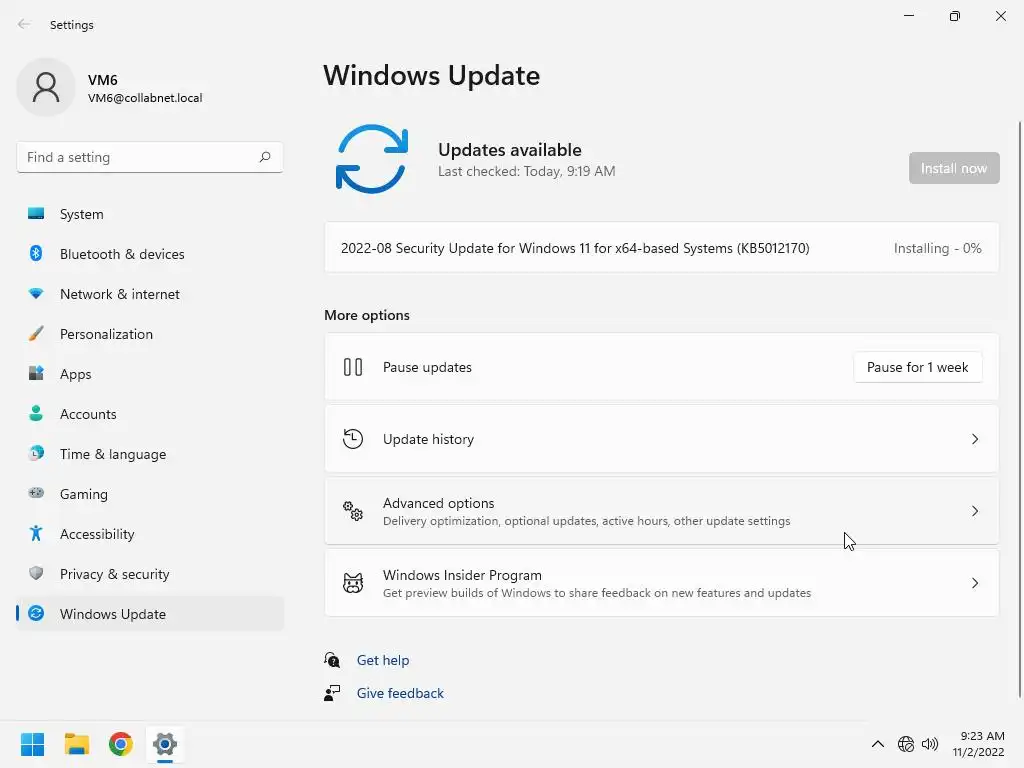Click the Windows Update sync icon in sidebar
Screen dimensions: 1024x768
point(36,613)
